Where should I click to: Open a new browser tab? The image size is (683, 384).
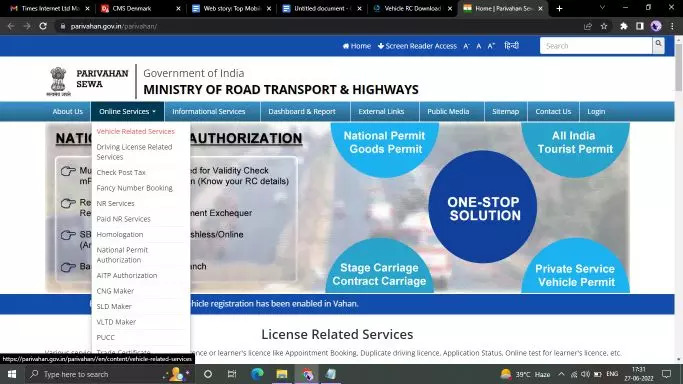pyautogui.click(x=559, y=8)
